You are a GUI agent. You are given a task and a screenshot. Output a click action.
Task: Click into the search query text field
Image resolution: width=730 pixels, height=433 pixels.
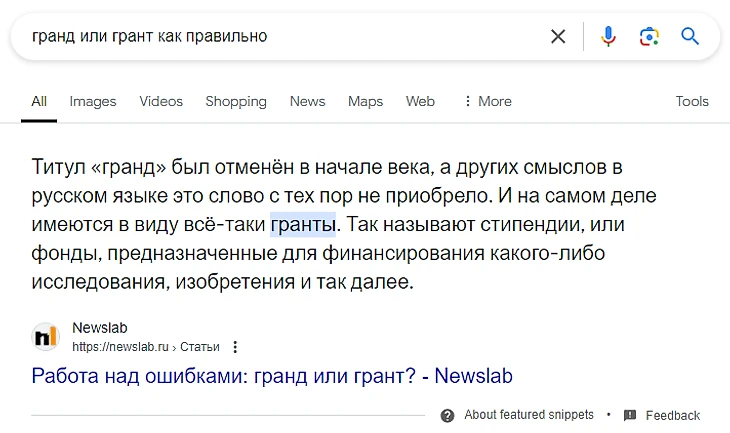pyautogui.click(x=280, y=37)
